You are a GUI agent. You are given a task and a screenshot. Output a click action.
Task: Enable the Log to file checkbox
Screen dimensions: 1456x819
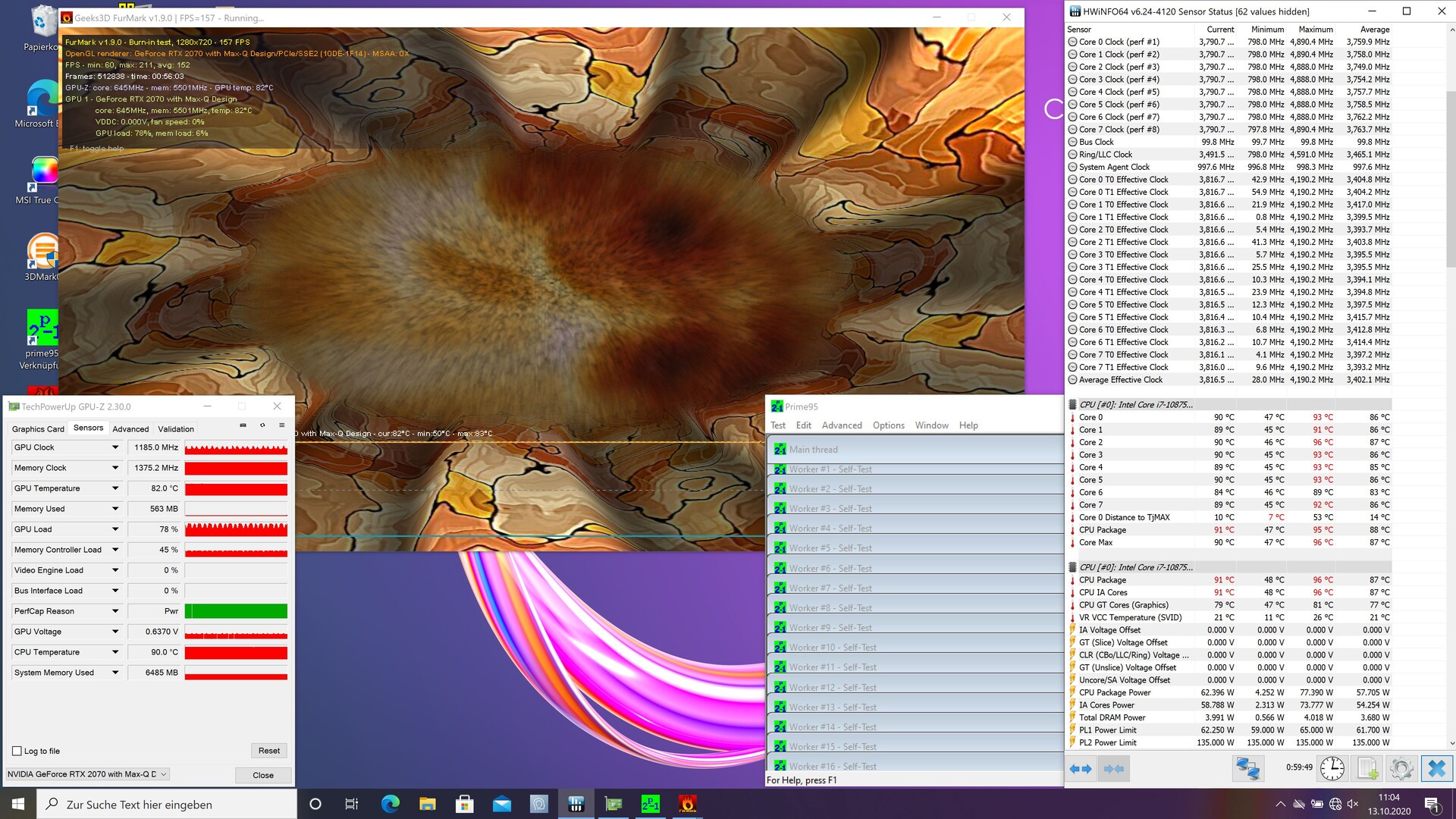[17, 751]
